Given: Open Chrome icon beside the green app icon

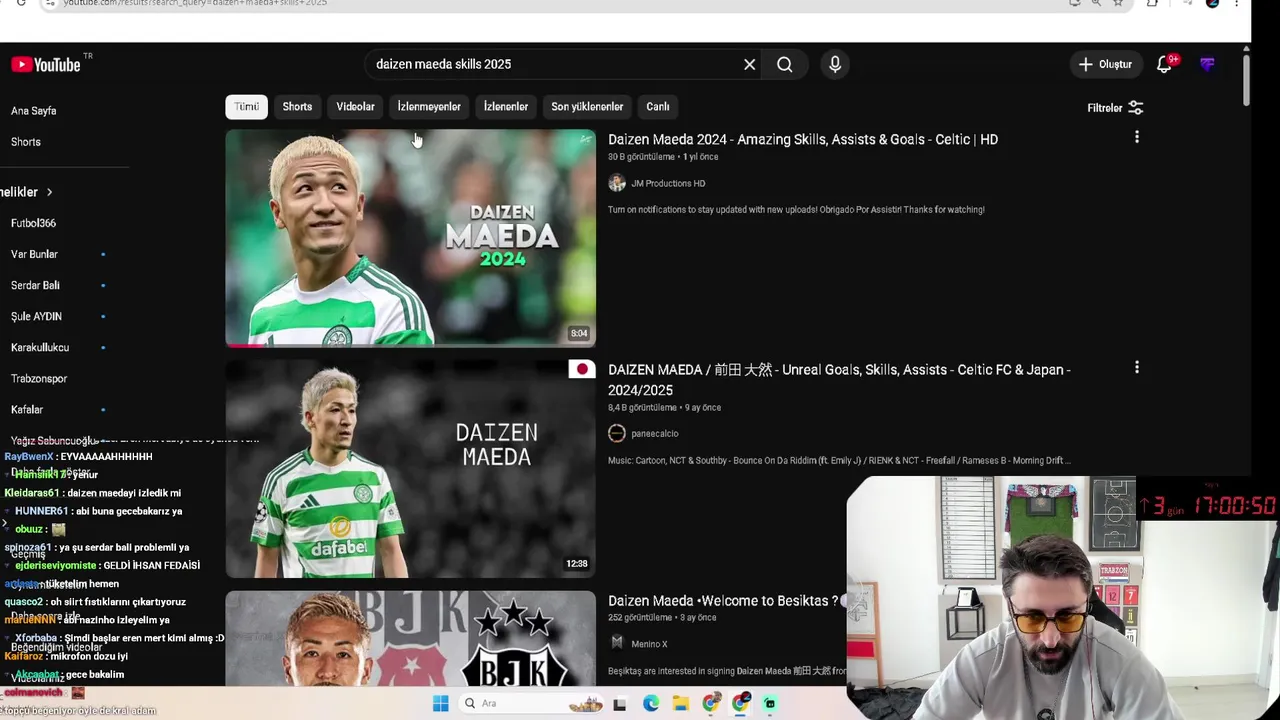Looking at the screenshot, I should coord(741,704).
